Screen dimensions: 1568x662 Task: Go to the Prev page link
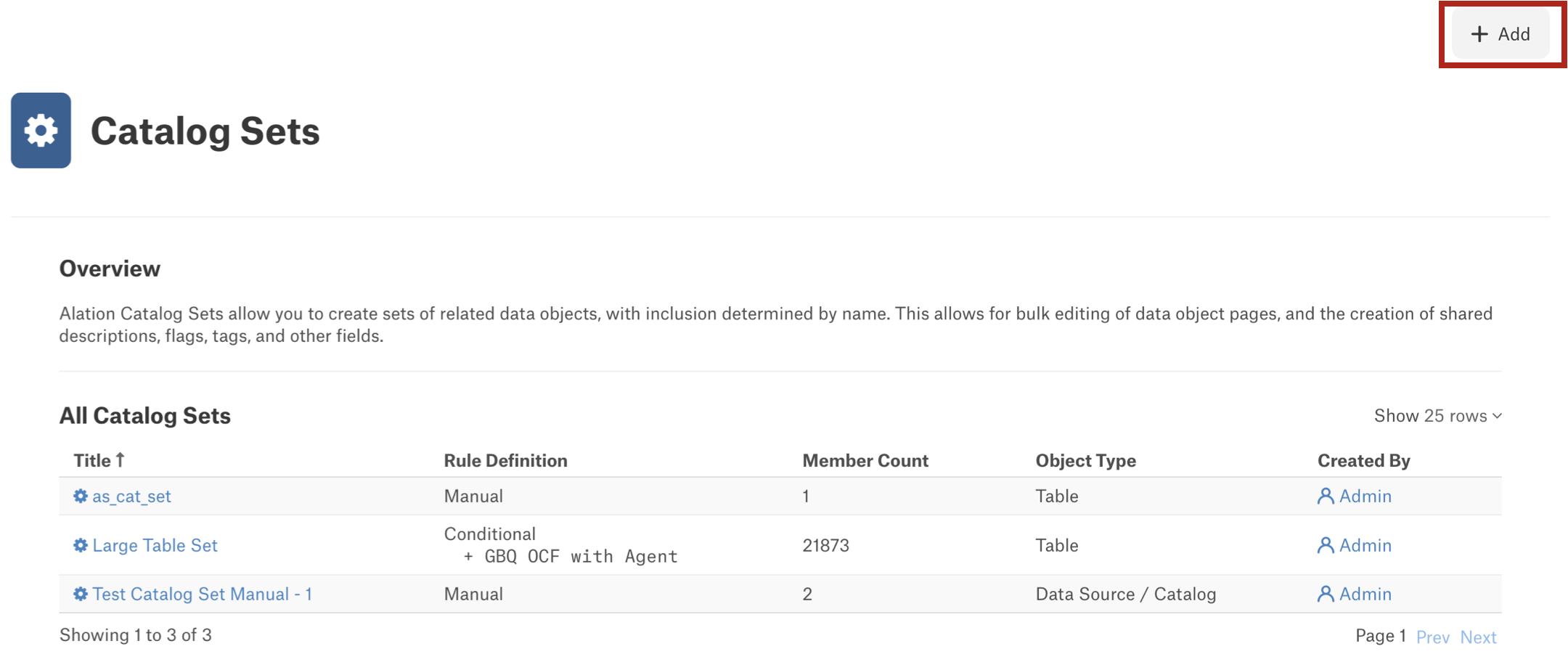point(1432,637)
